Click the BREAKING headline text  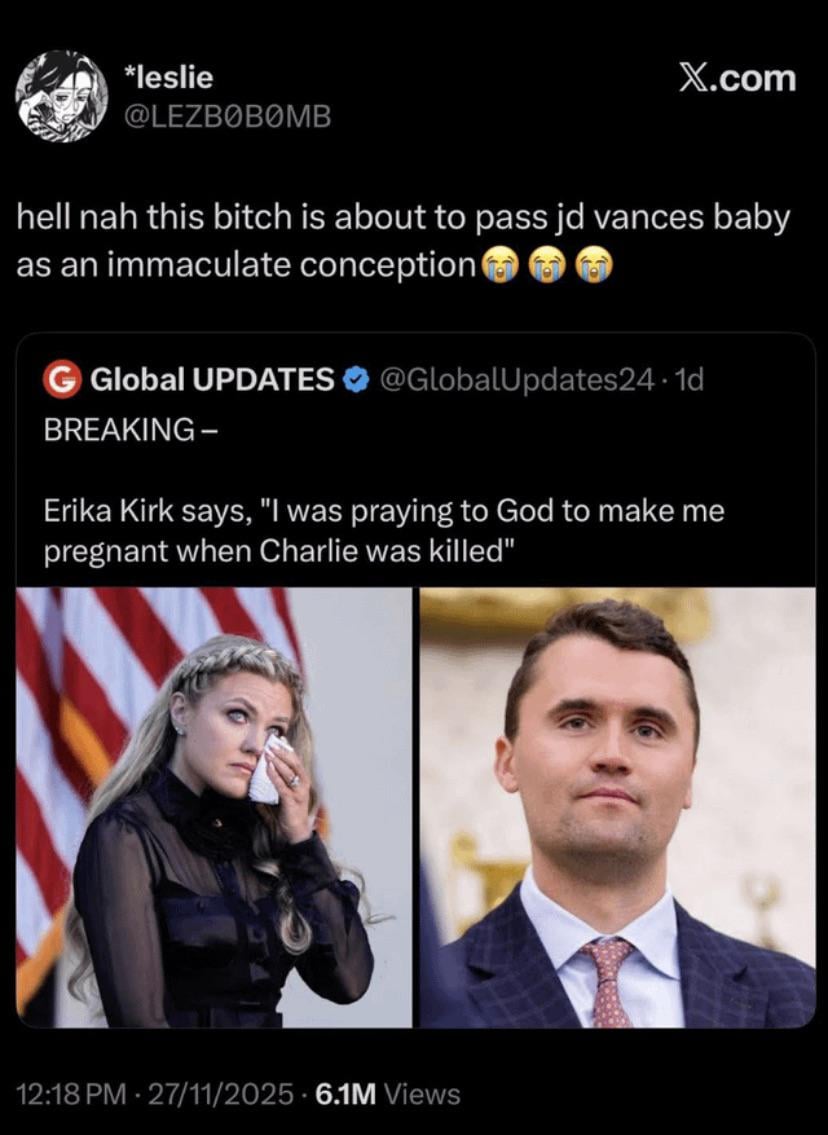119,428
